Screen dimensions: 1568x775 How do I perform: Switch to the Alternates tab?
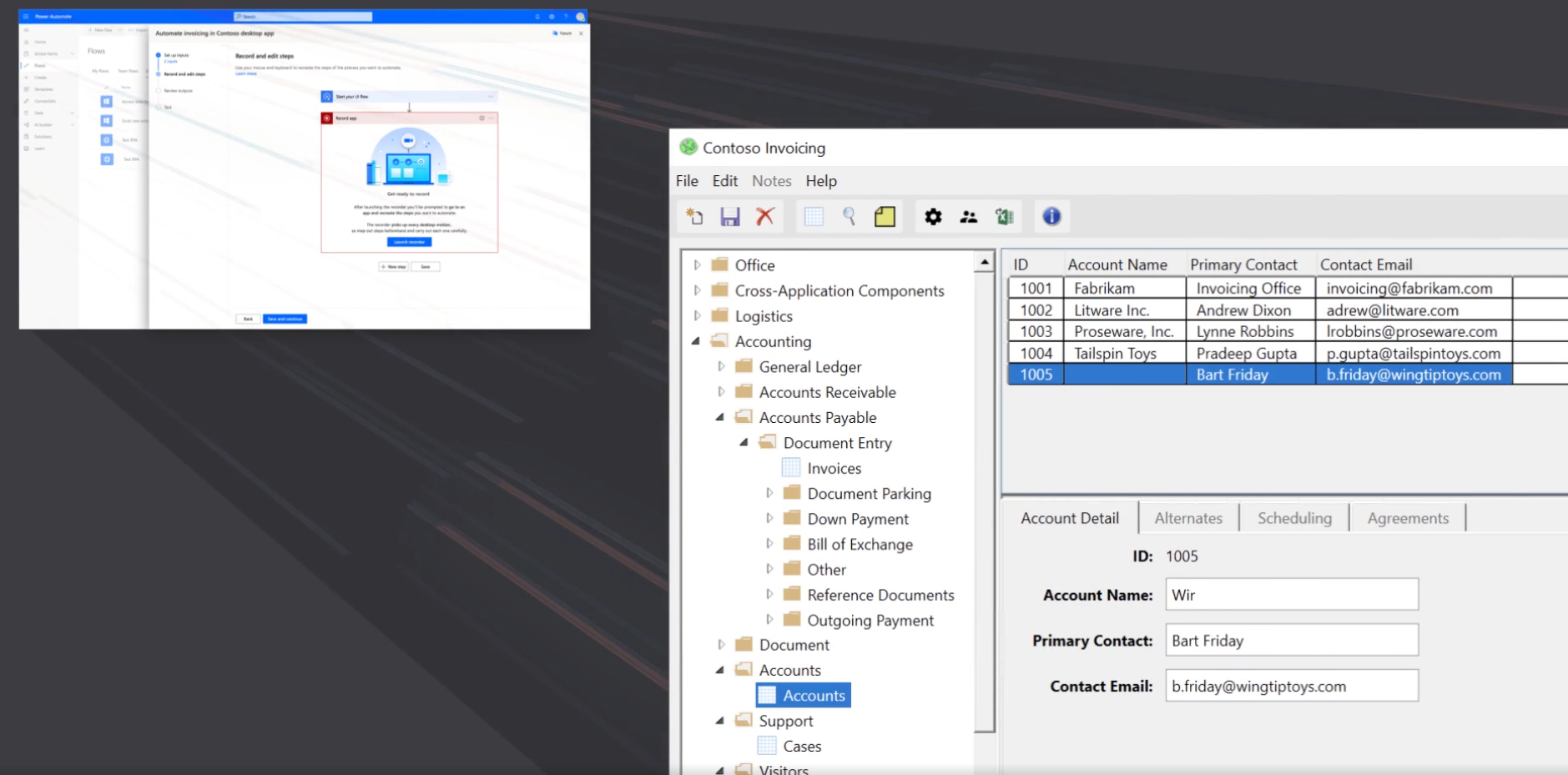pos(1188,518)
